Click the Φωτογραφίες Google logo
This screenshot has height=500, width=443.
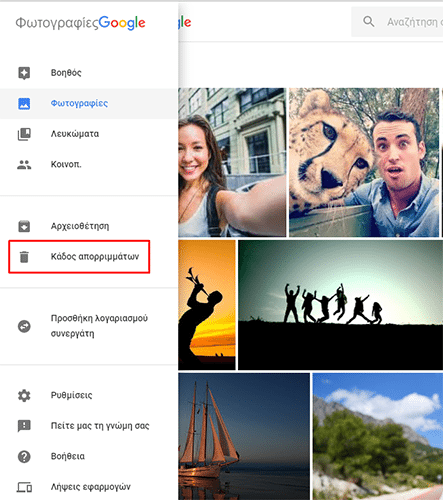pos(80,23)
